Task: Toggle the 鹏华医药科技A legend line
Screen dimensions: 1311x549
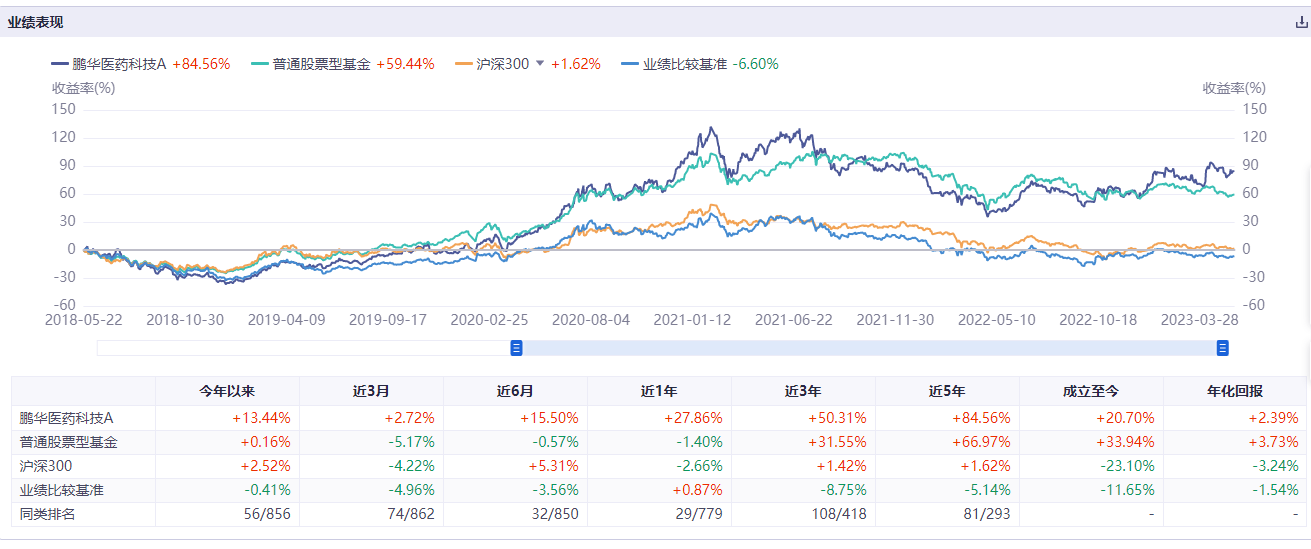Action: click(108, 64)
